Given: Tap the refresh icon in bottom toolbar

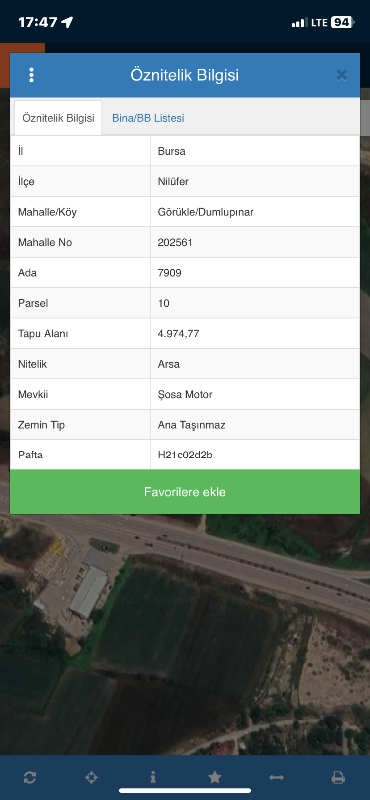Looking at the screenshot, I should (30, 778).
